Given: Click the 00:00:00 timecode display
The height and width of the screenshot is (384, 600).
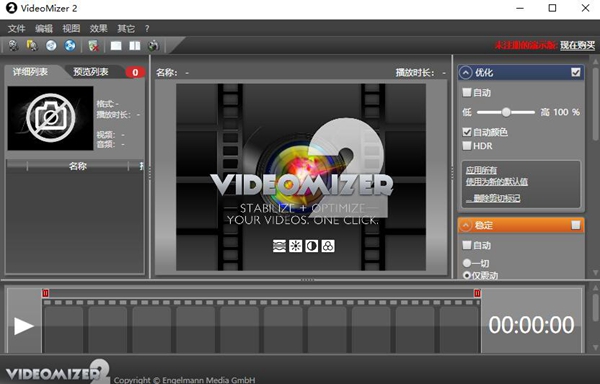Looking at the screenshot, I should click(x=531, y=325).
